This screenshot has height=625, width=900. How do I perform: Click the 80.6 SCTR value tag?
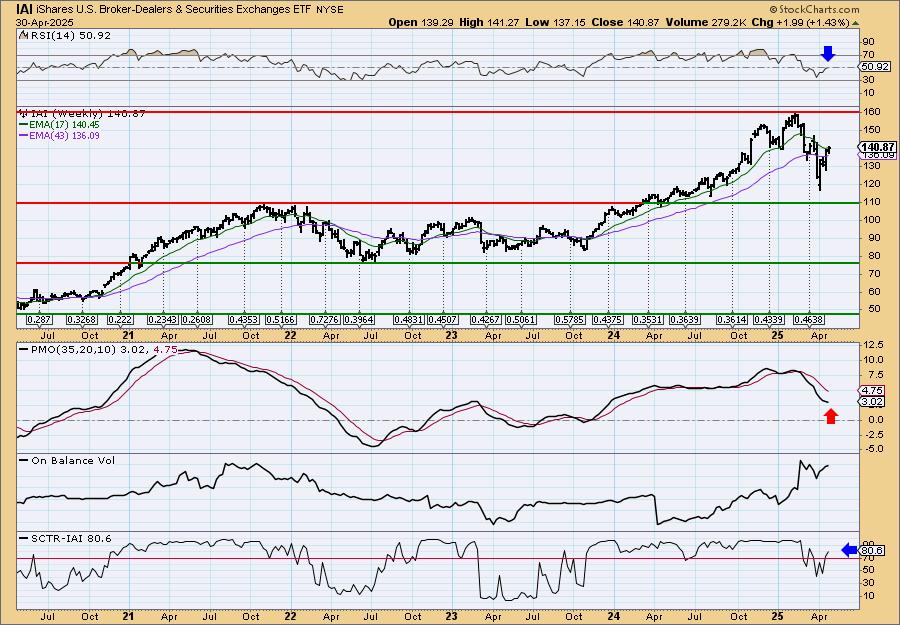pos(872,551)
